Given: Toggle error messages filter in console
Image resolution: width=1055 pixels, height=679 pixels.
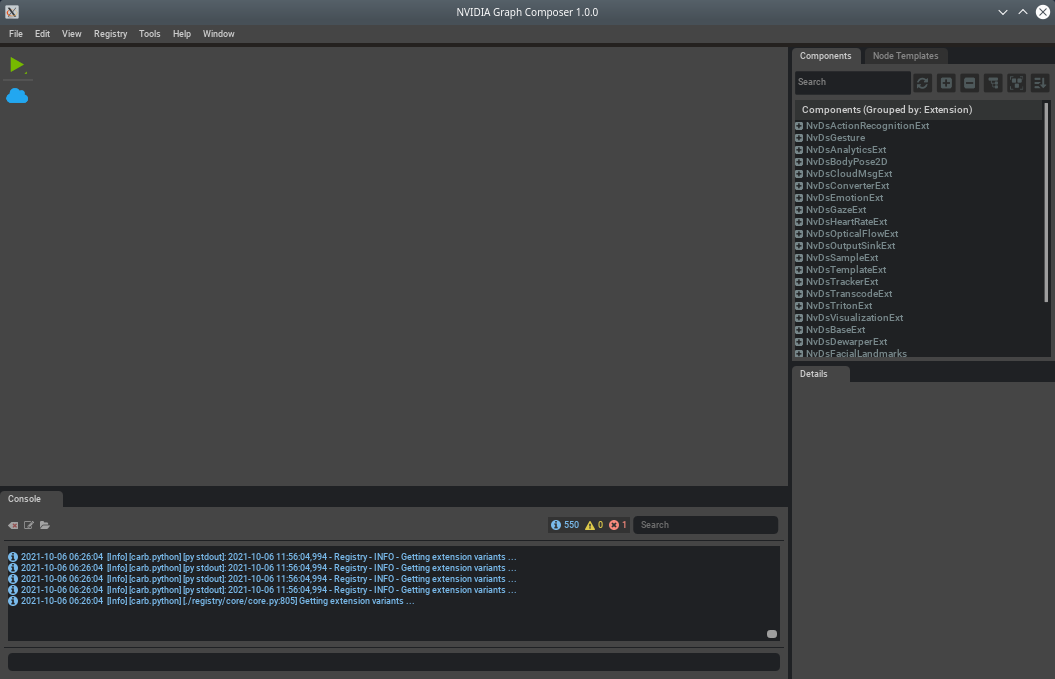Looking at the screenshot, I should 618,525.
